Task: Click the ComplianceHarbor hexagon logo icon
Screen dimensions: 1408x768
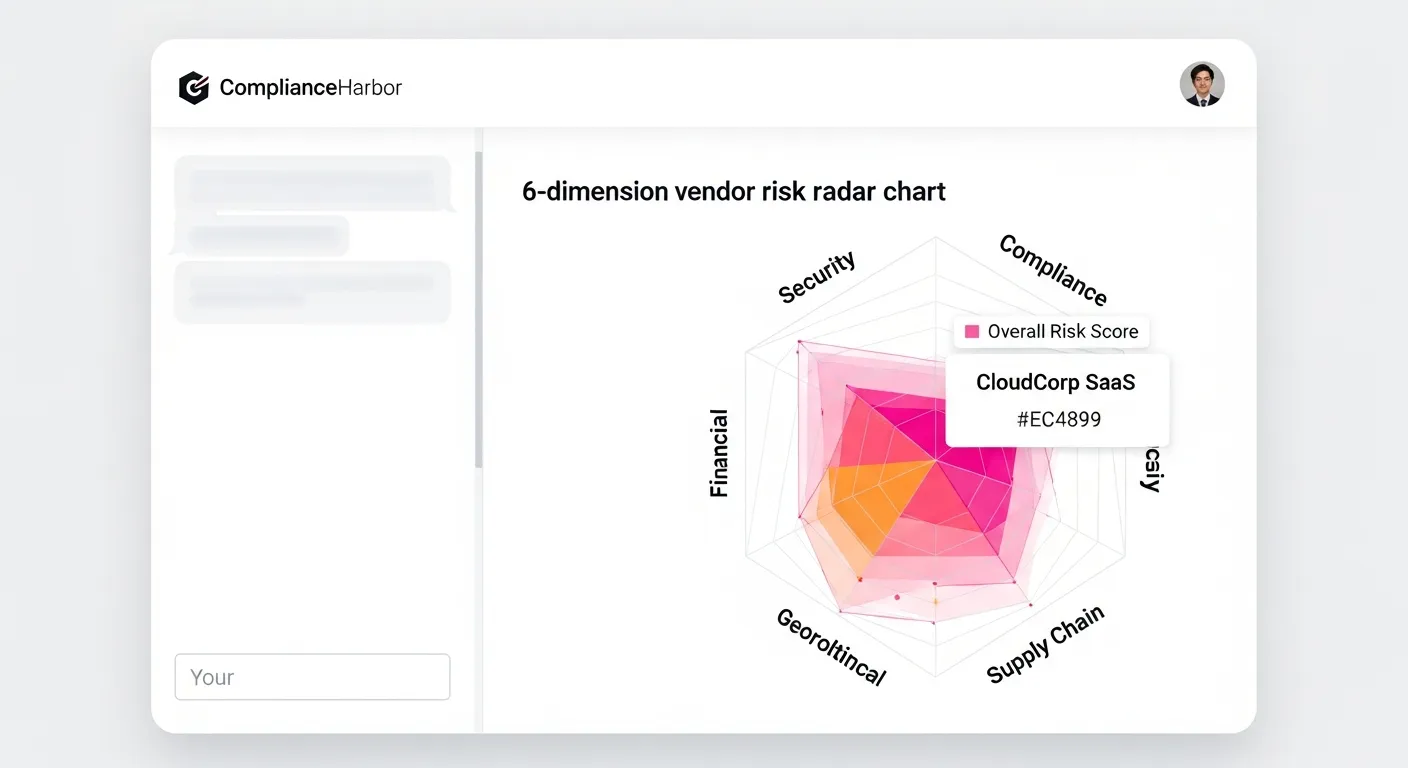Action: coord(194,88)
